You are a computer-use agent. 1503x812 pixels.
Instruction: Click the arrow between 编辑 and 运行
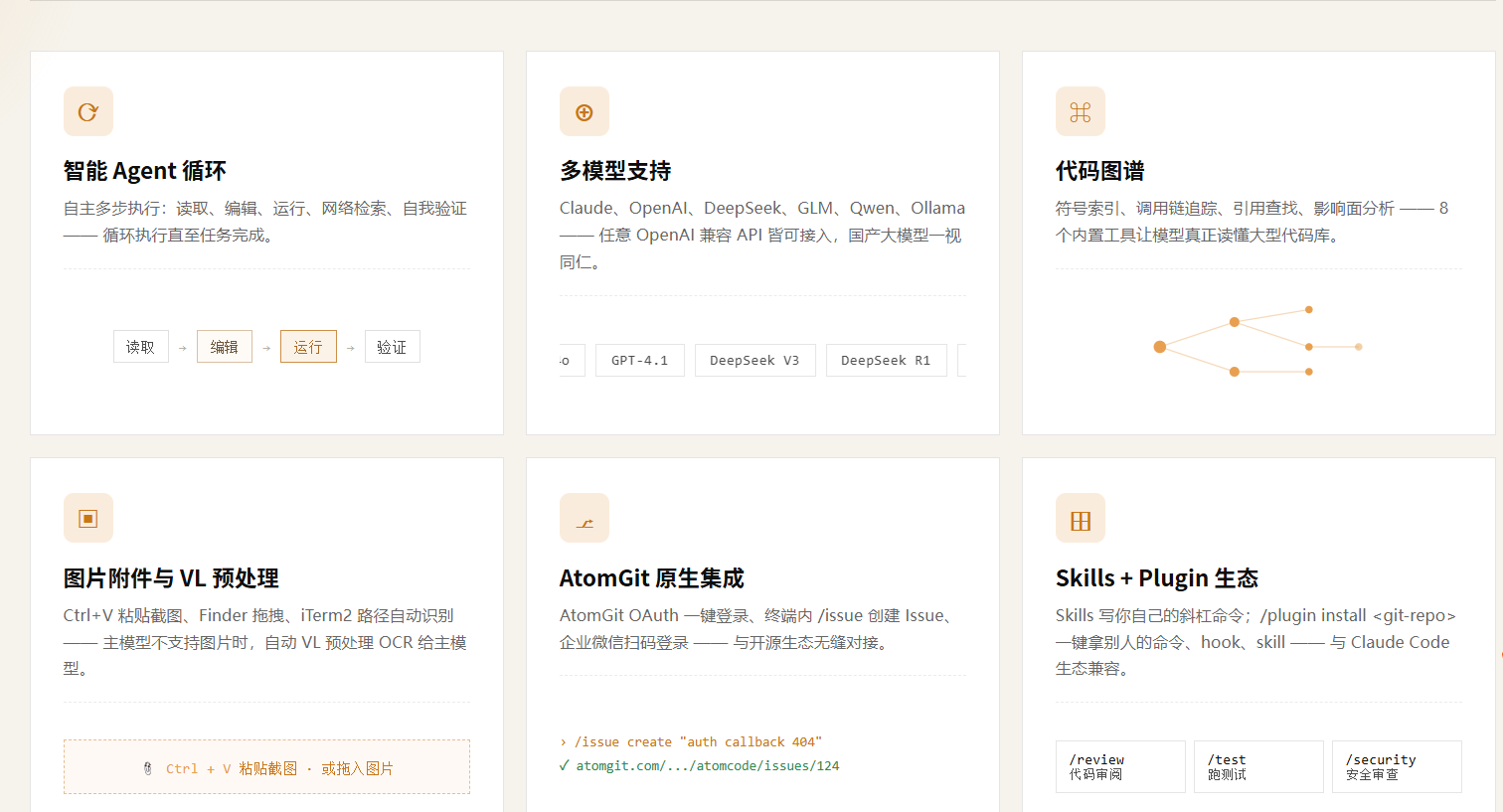coord(266,348)
